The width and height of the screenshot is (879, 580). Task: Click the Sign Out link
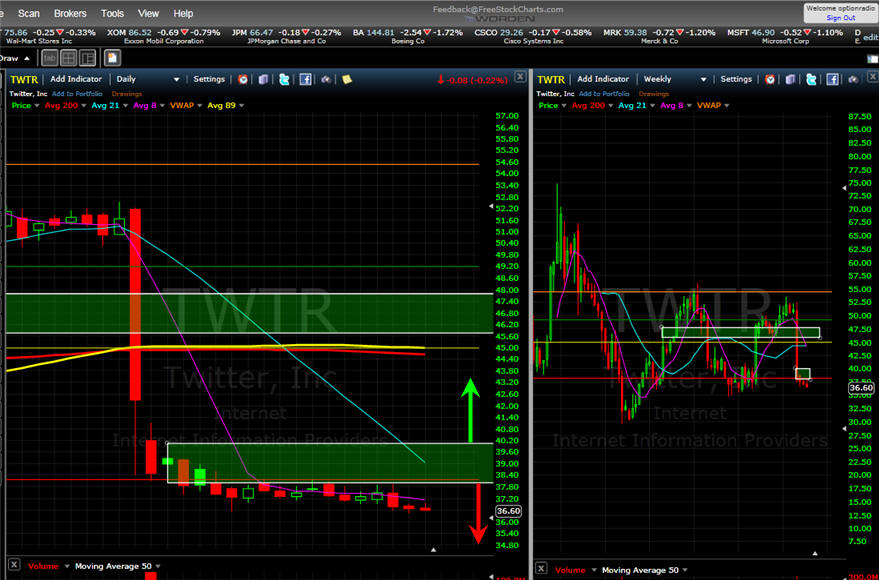[840, 18]
